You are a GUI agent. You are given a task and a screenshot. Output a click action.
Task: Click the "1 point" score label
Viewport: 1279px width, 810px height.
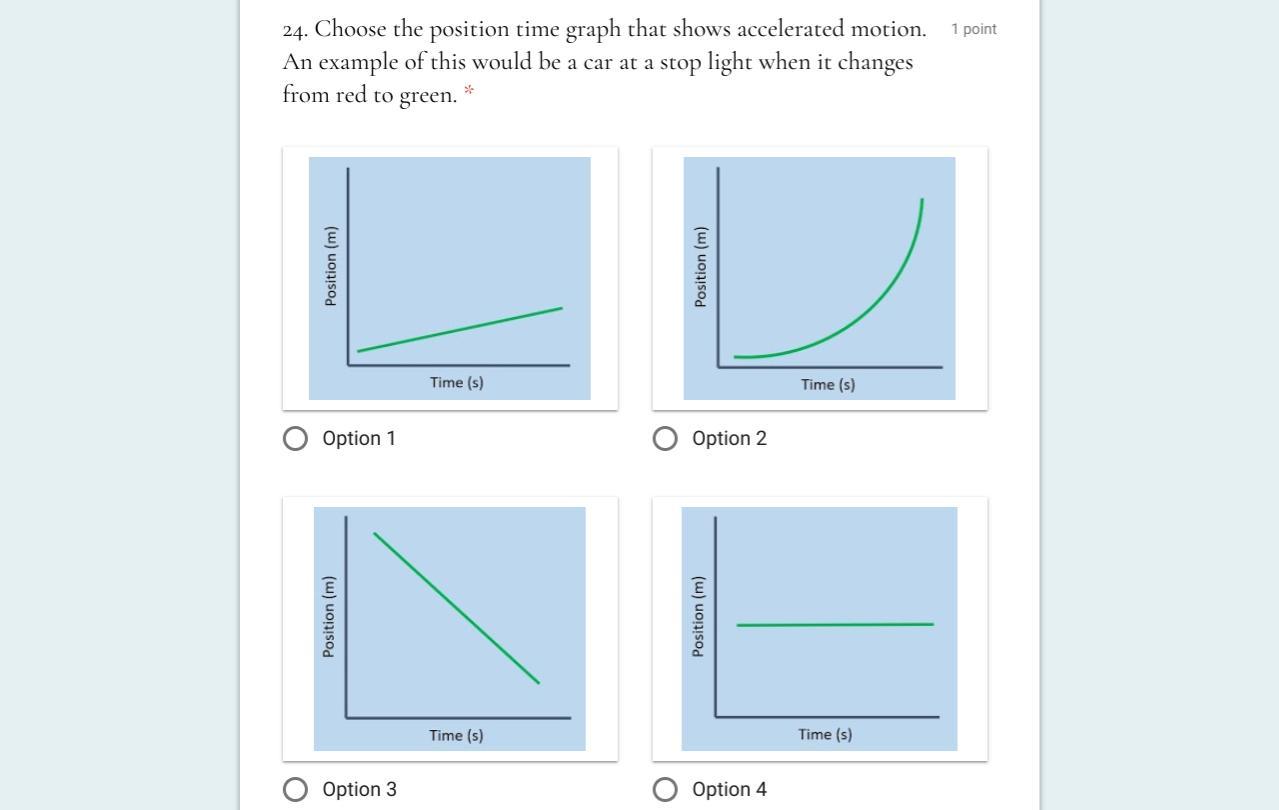[x=973, y=30]
